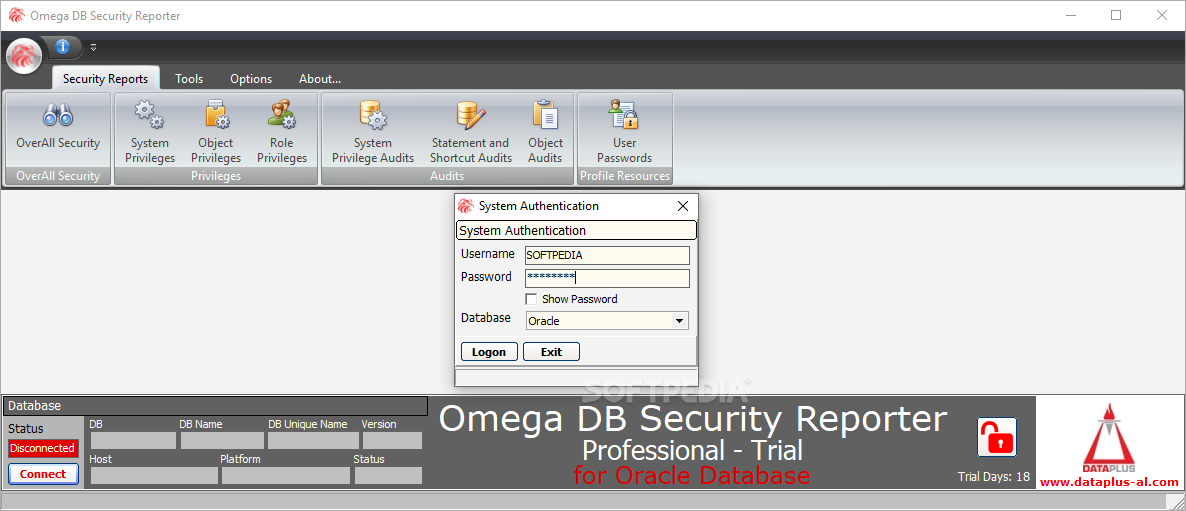Open System Privileges report
Screen dimensions: 1186x511
(x=150, y=132)
